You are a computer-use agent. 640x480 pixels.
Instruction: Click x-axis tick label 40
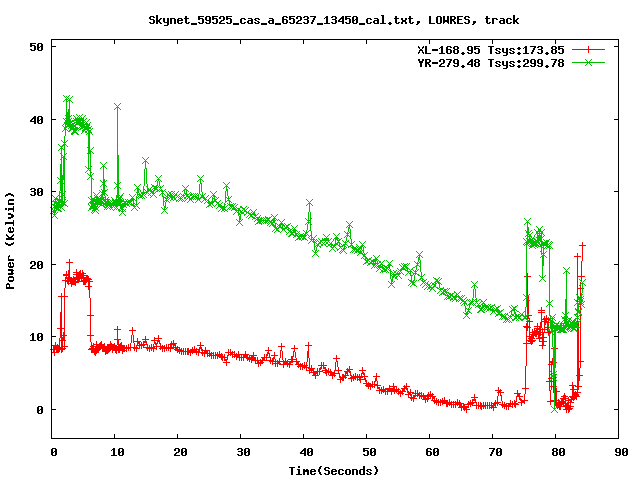[x=306, y=452]
